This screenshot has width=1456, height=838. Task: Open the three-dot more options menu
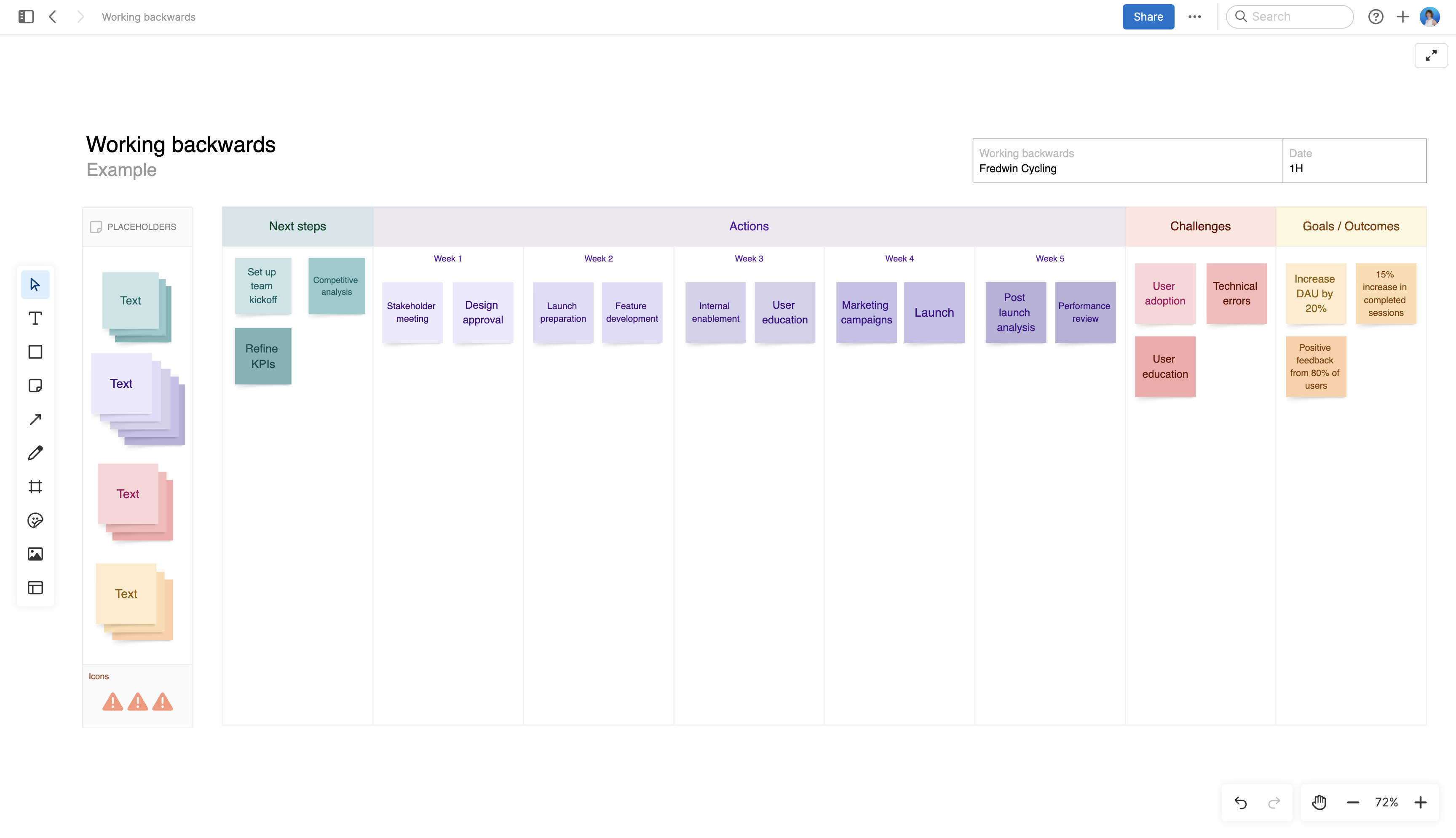[x=1195, y=17]
